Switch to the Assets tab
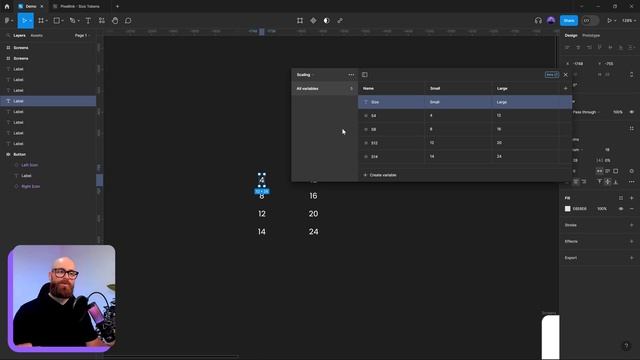This screenshot has width=640, height=360. (x=36, y=36)
